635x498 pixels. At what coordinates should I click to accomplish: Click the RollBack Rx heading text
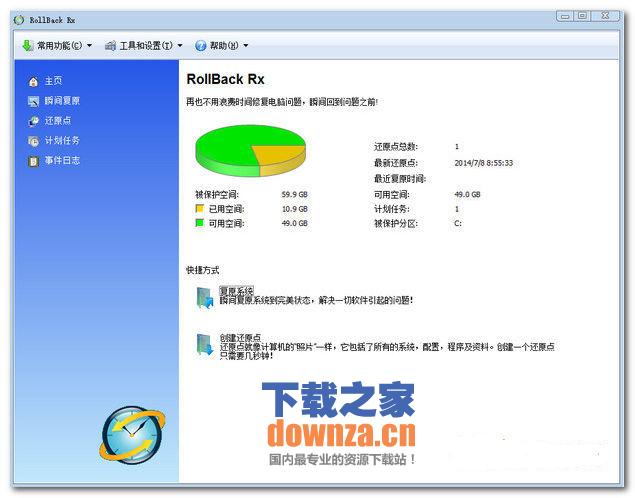click(x=225, y=79)
